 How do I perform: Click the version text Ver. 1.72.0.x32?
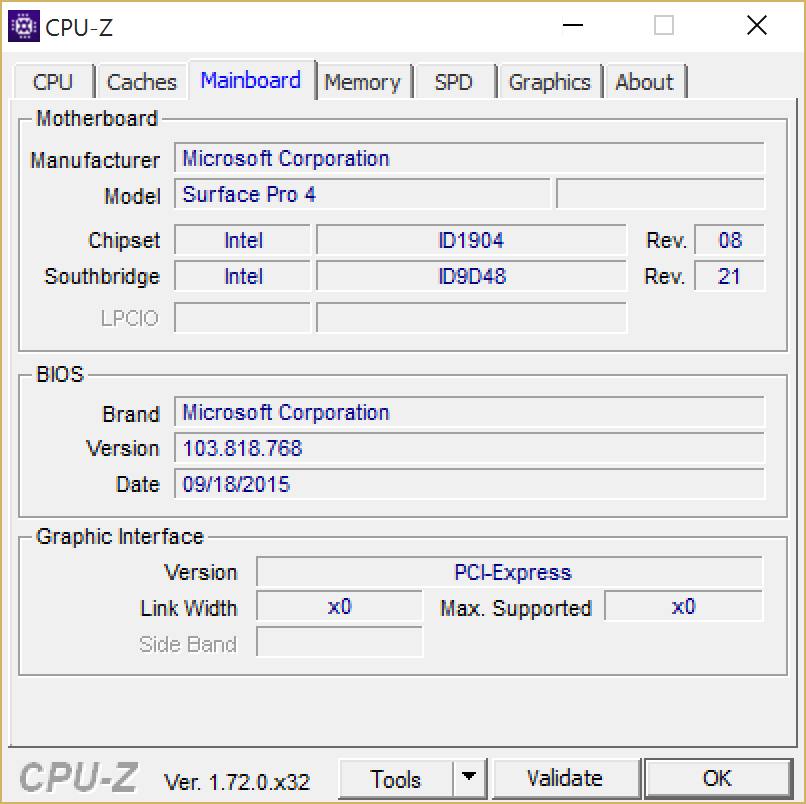237,782
